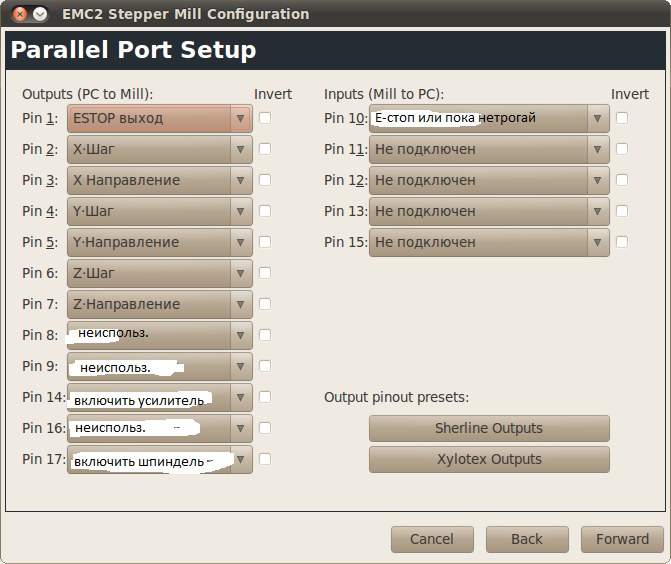Enable Invert checkbox for output Pin 1
Screen dimensions: 671x564
[265, 118]
